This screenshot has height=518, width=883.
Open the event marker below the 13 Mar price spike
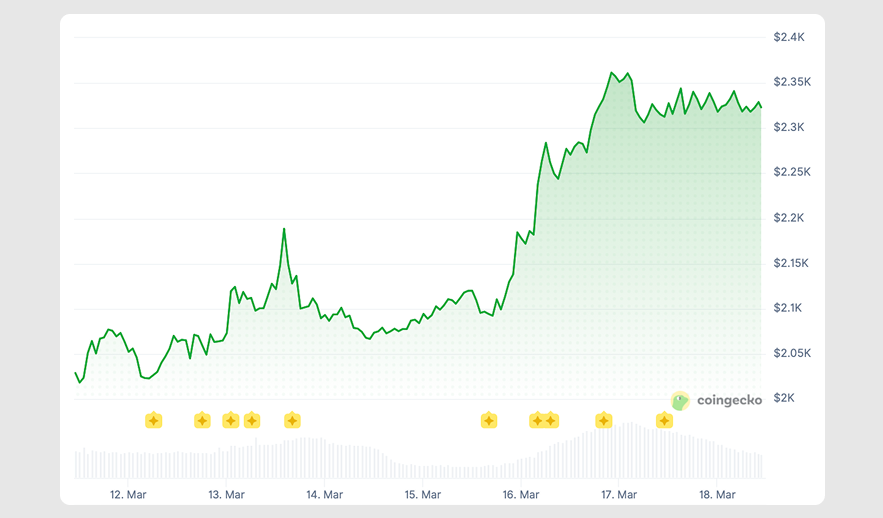click(x=292, y=420)
